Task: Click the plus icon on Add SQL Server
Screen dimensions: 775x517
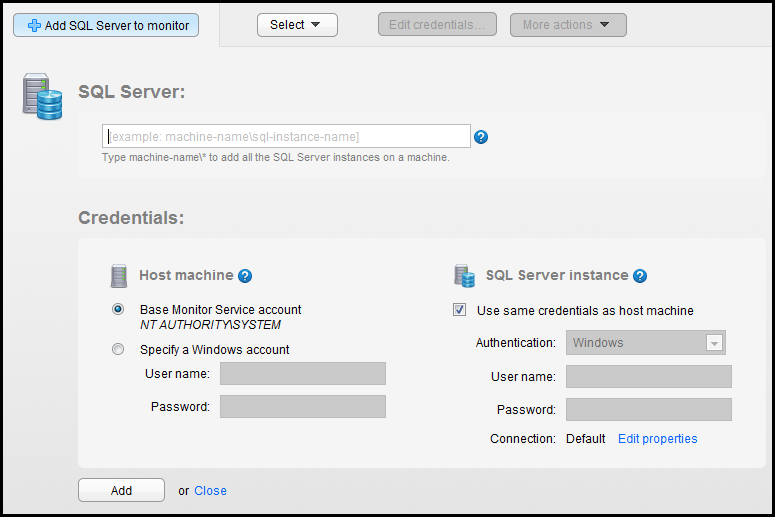Action: (x=34, y=25)
